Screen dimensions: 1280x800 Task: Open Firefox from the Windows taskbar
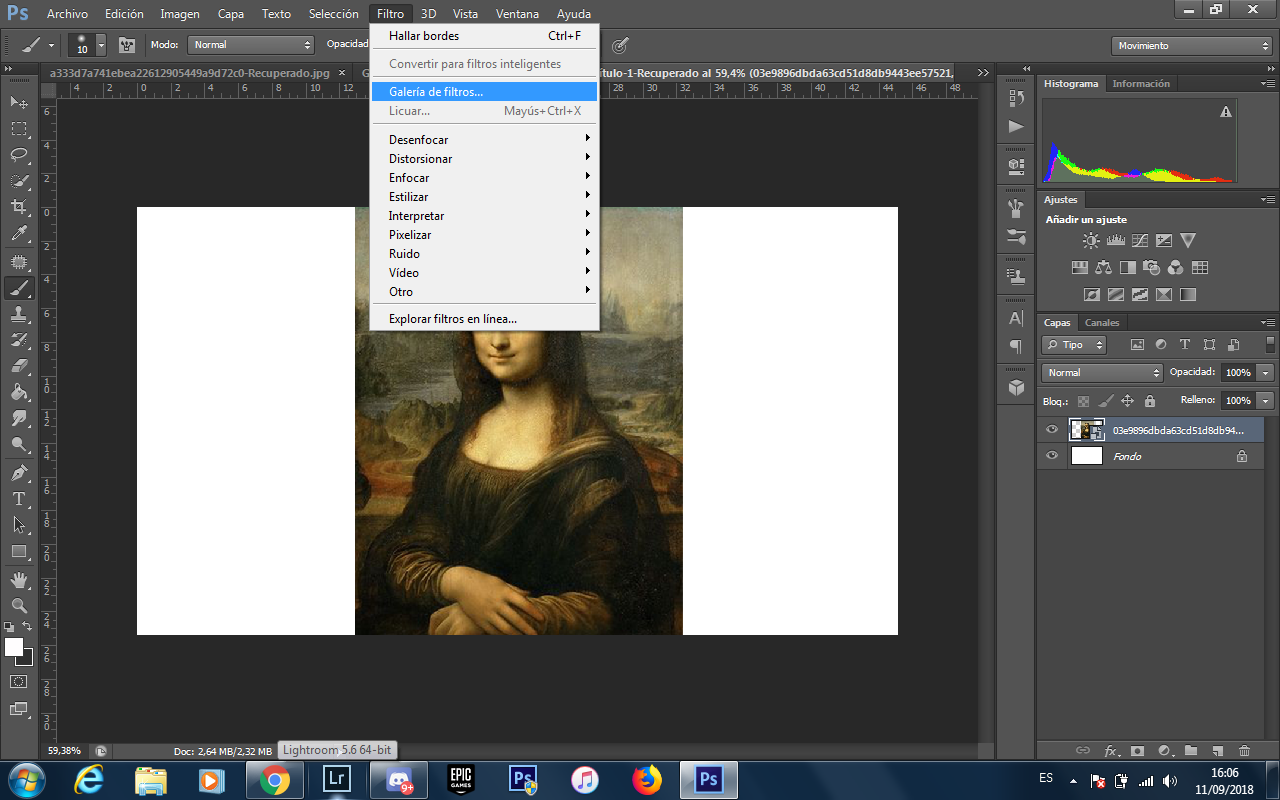pos(647,779)
